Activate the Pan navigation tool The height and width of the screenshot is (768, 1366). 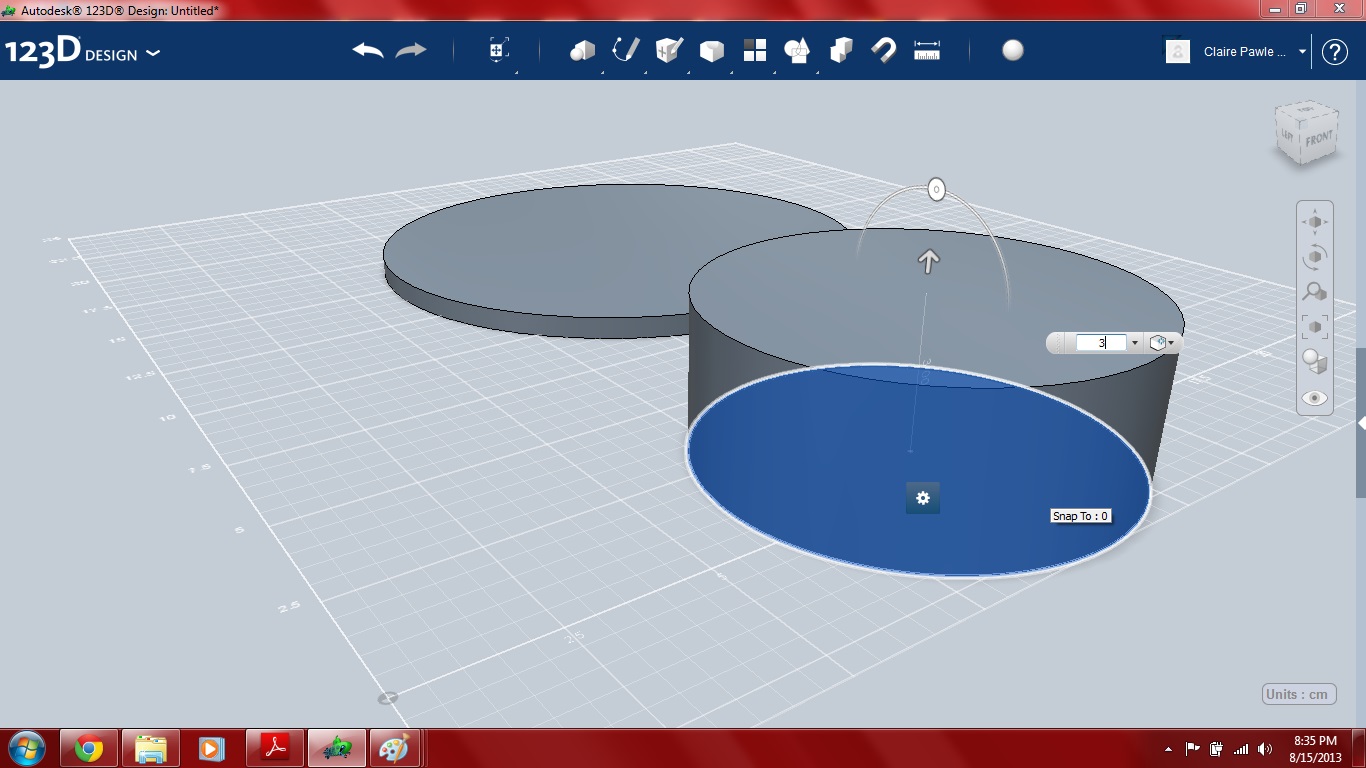(x=1315, y=222)
